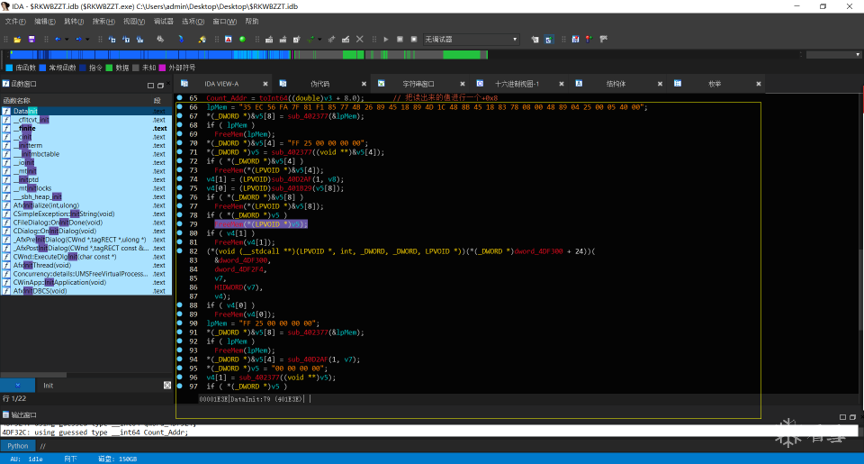
Task: Select the DataInit function entry
Action: click(x=26, y=111)
